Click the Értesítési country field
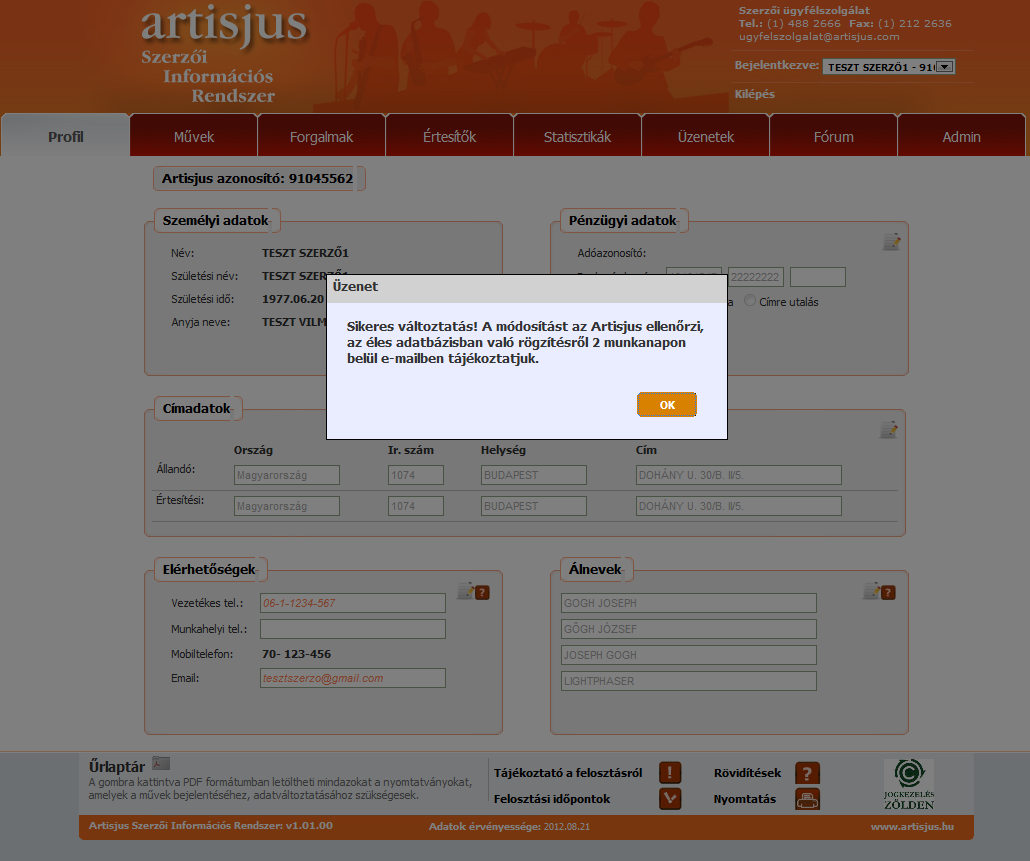The image size is (1030, 861). tap(287, 506)
